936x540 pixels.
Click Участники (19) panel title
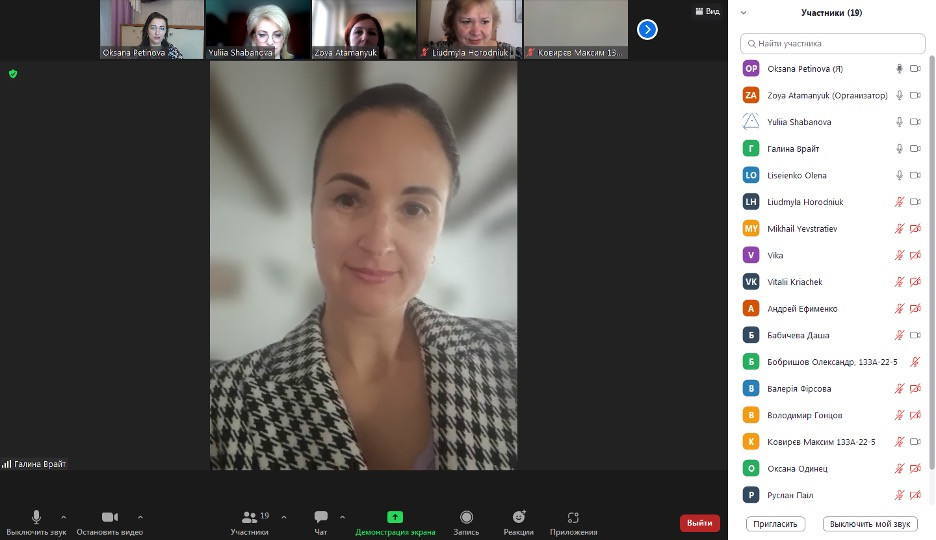832,13
